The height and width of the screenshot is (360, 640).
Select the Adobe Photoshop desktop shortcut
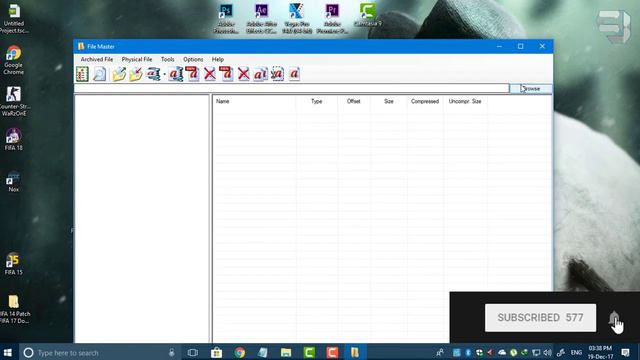226,19
